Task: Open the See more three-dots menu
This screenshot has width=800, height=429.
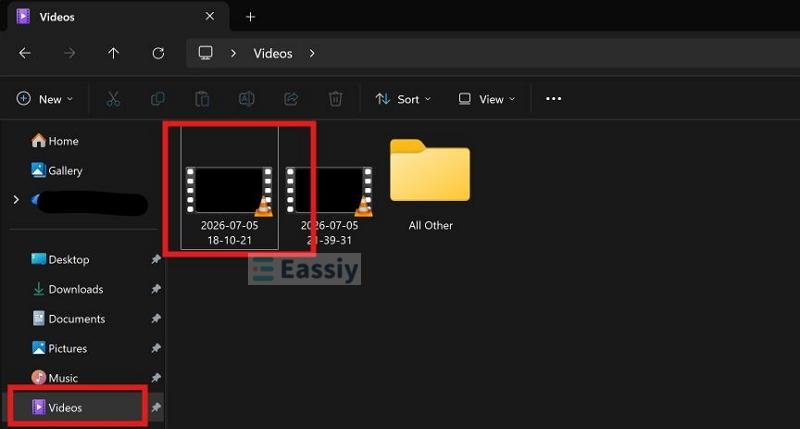Action: pyautogui.click(x=554, y=99)
